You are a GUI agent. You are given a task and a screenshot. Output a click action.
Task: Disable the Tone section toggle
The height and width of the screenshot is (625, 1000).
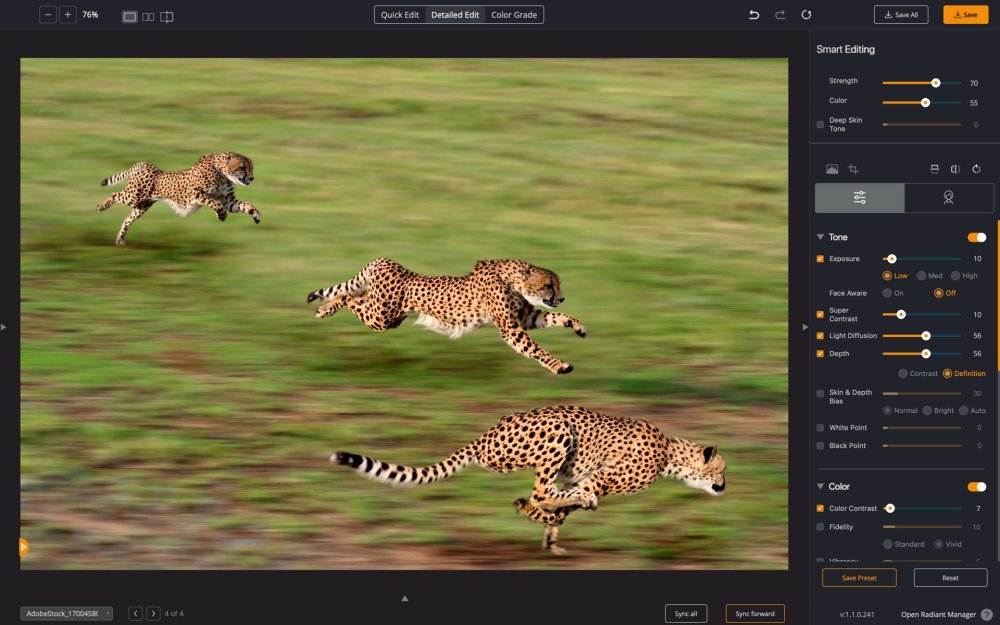point(976,237)
